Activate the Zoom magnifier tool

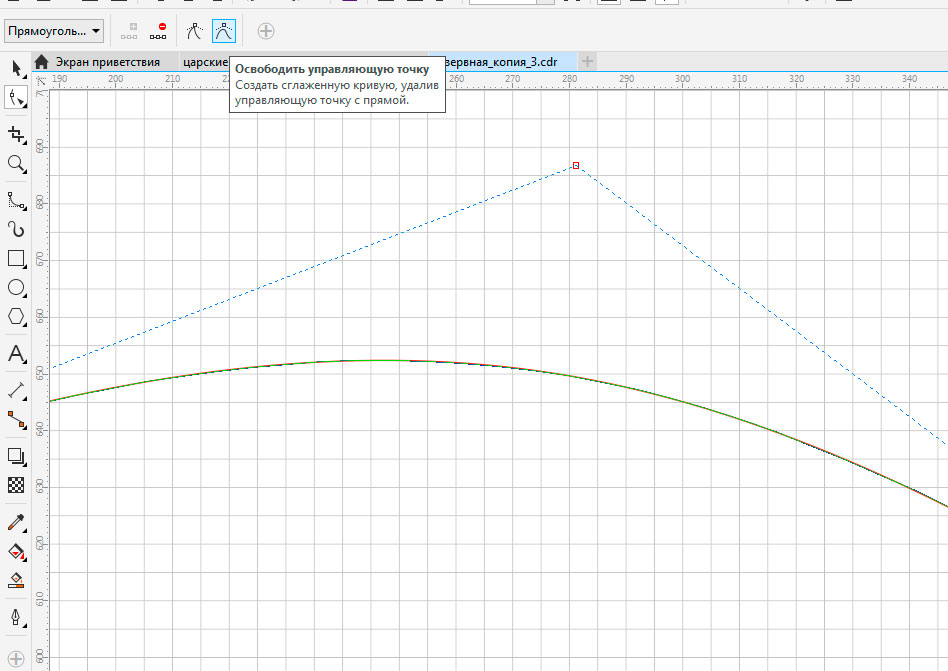click(16, 164)
